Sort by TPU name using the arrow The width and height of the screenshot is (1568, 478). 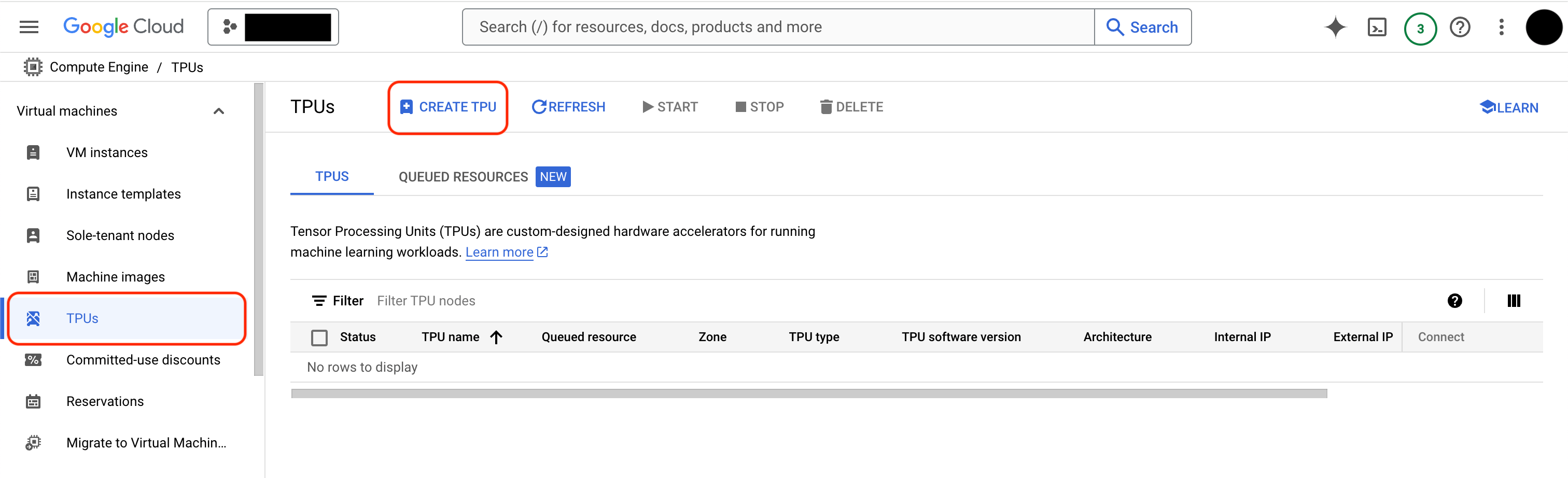pos(497,337)
